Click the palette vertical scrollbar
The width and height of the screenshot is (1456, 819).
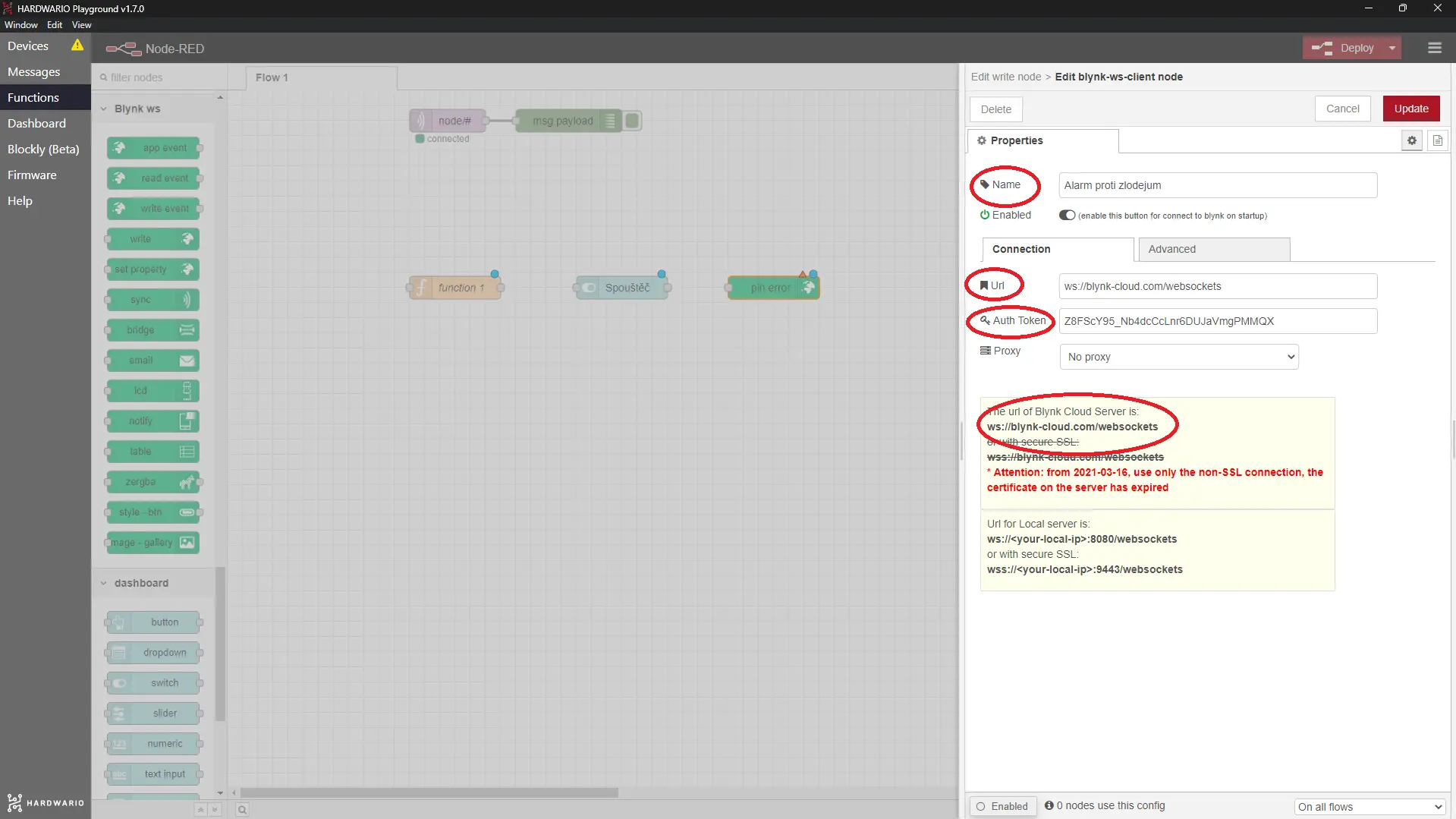(220, 644)
